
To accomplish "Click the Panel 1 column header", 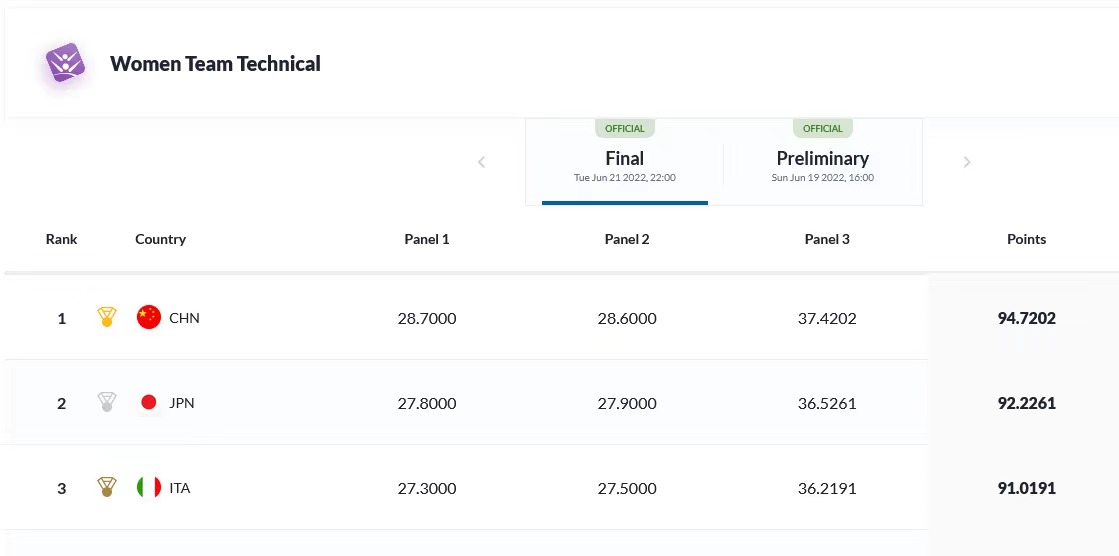I will click(x=426, y=239).
